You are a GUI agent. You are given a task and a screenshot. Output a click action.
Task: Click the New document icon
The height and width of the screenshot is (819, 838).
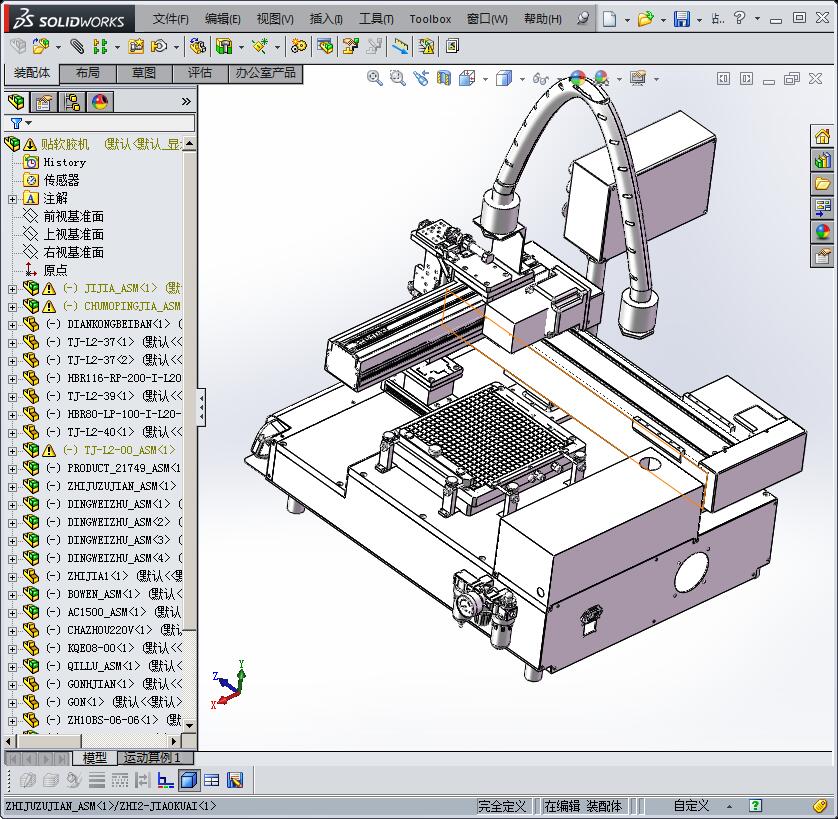[x=609, y=19]
